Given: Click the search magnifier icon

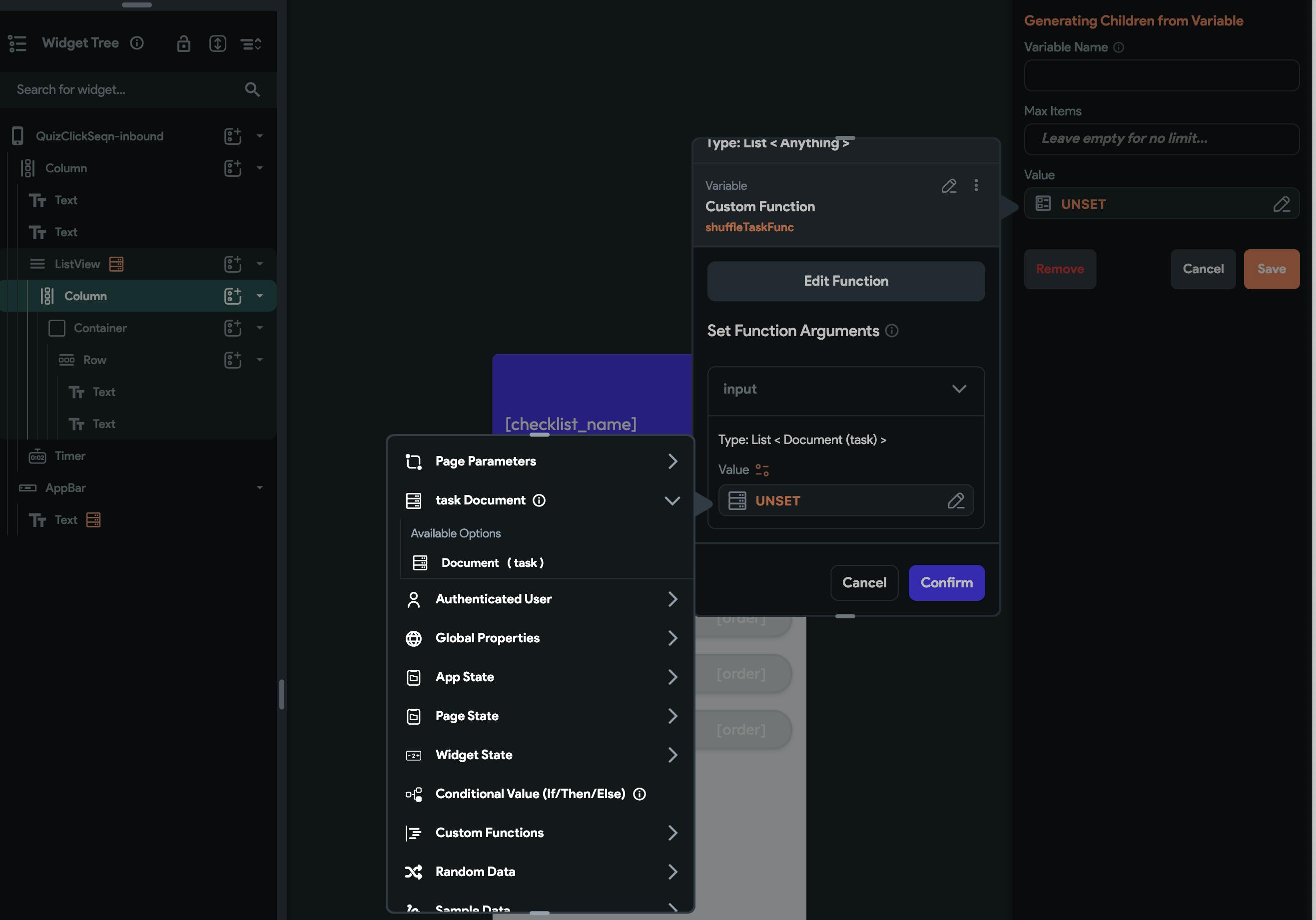Looking at the screenshot, I should tap(252, 89).
